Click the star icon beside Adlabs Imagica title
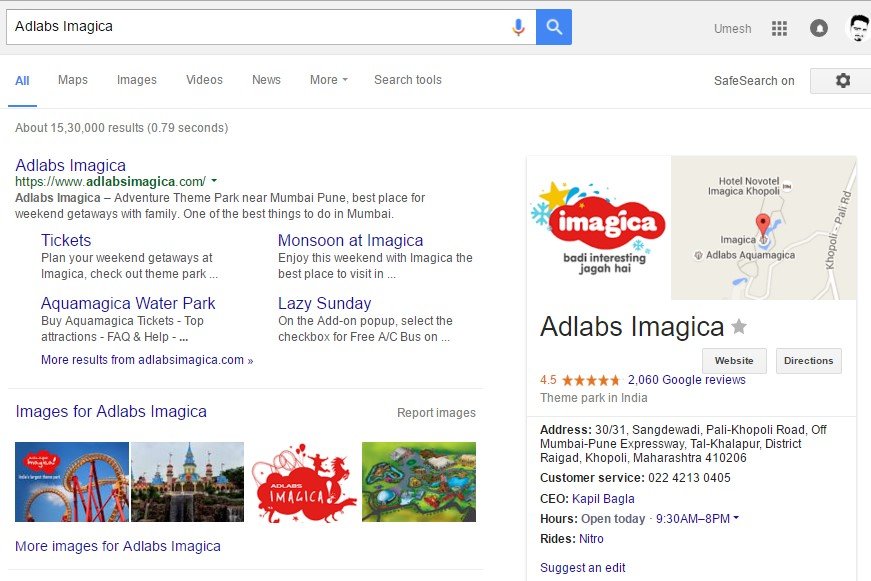This screenshot has height=581, width=871. [739, 326]
